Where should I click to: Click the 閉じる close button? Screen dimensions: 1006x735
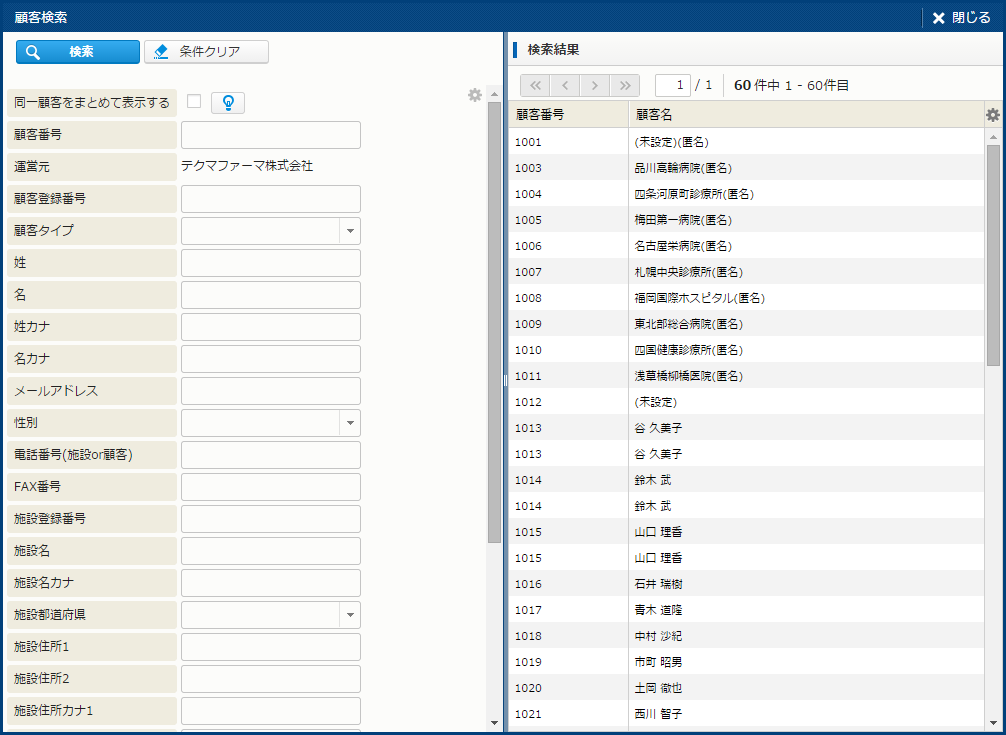pos(961,17)
